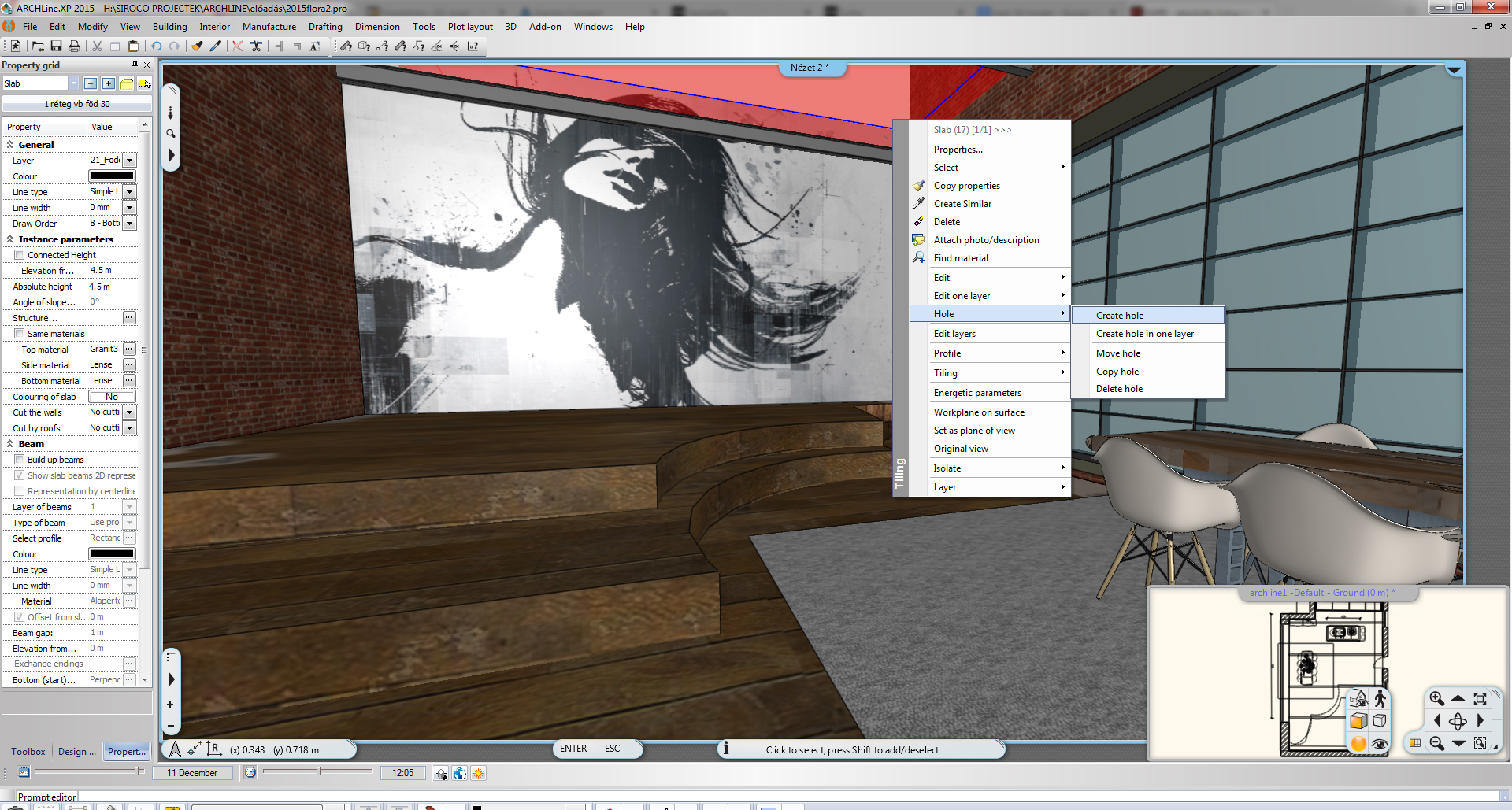Click the Paste clipboard toolbar icon

(133, 46)
